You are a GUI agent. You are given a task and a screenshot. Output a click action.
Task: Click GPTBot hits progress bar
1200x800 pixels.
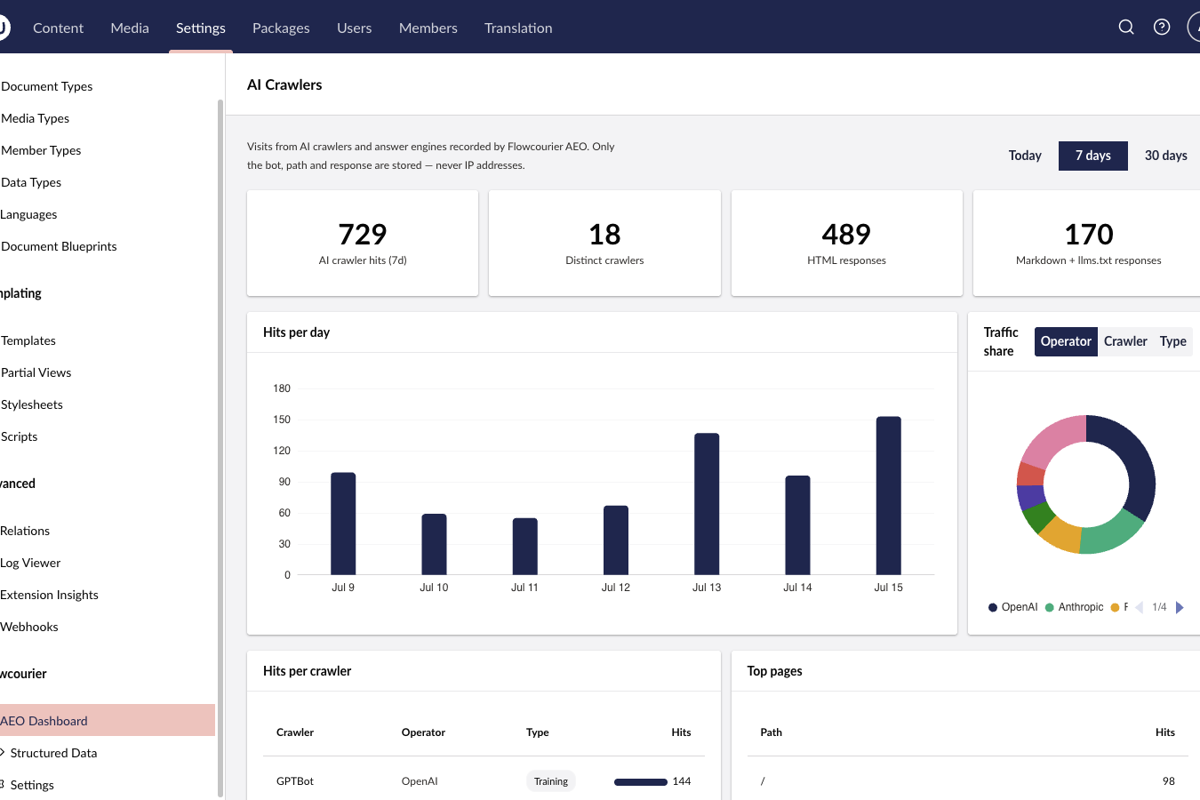[x=640, y=781]
